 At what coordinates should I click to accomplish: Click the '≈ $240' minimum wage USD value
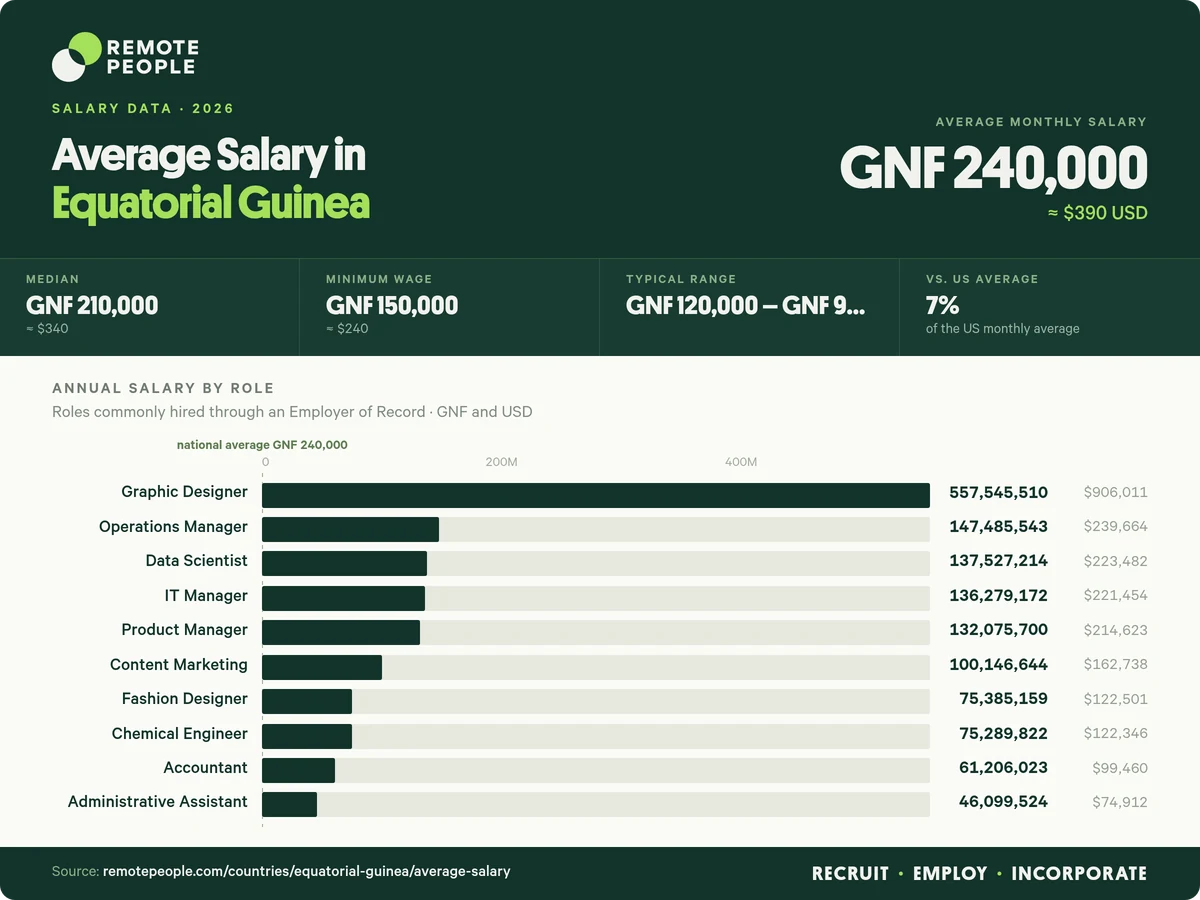pyautogui.click(x=347, y=328)
